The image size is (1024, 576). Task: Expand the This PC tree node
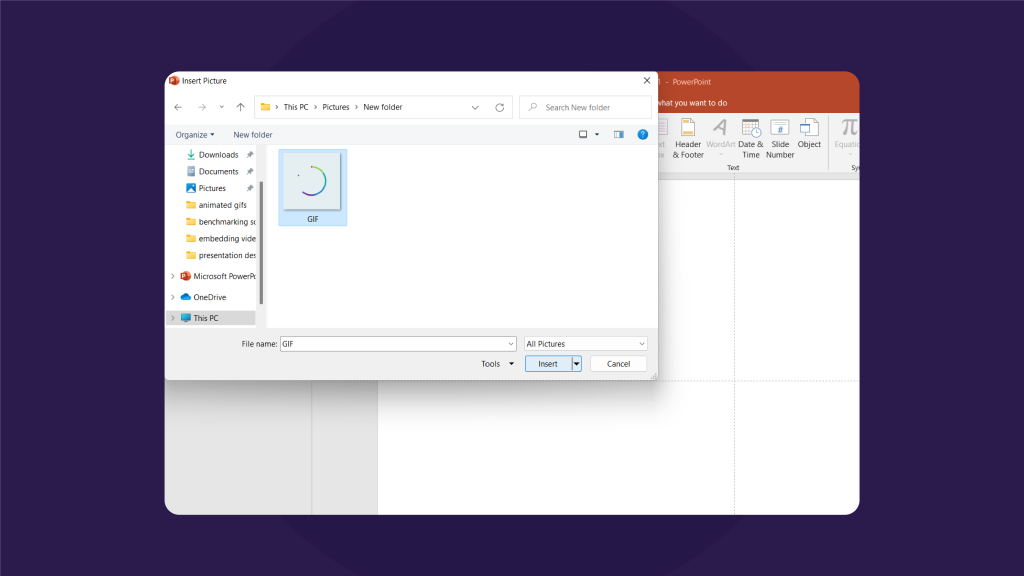click(x=173, y=317)
